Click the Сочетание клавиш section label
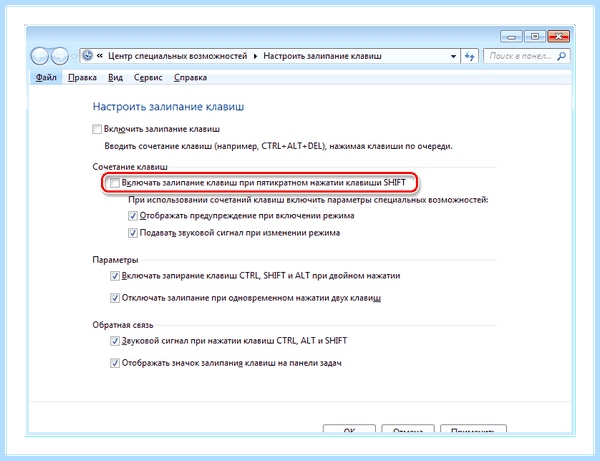The height and width of the screenshot is (461, 600). tap(130, 167)
